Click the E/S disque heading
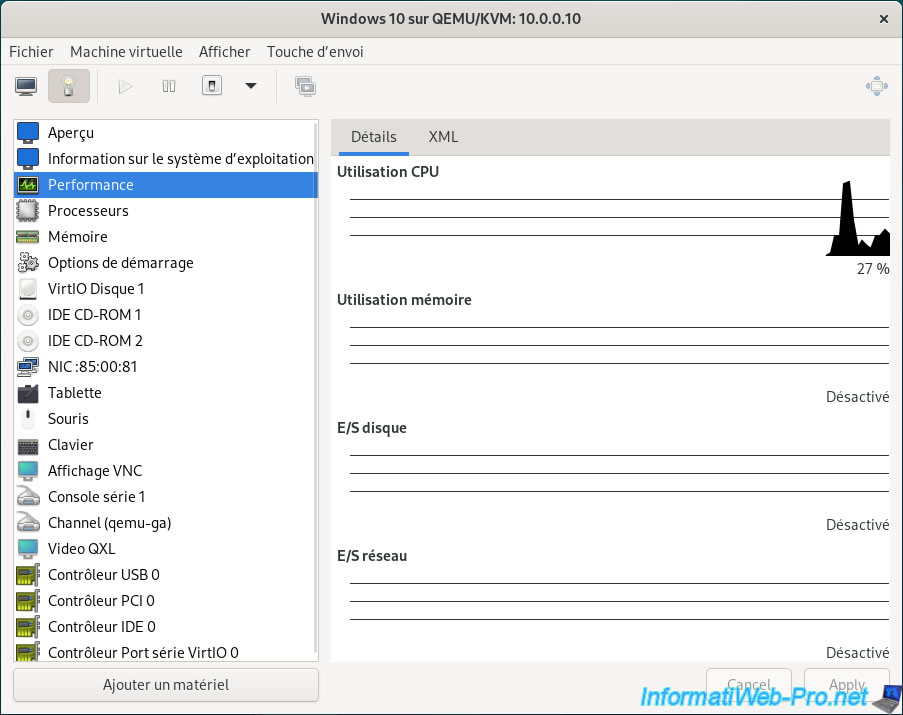The height and width of the screenshot is (715, 903). (x=372, y=428)
